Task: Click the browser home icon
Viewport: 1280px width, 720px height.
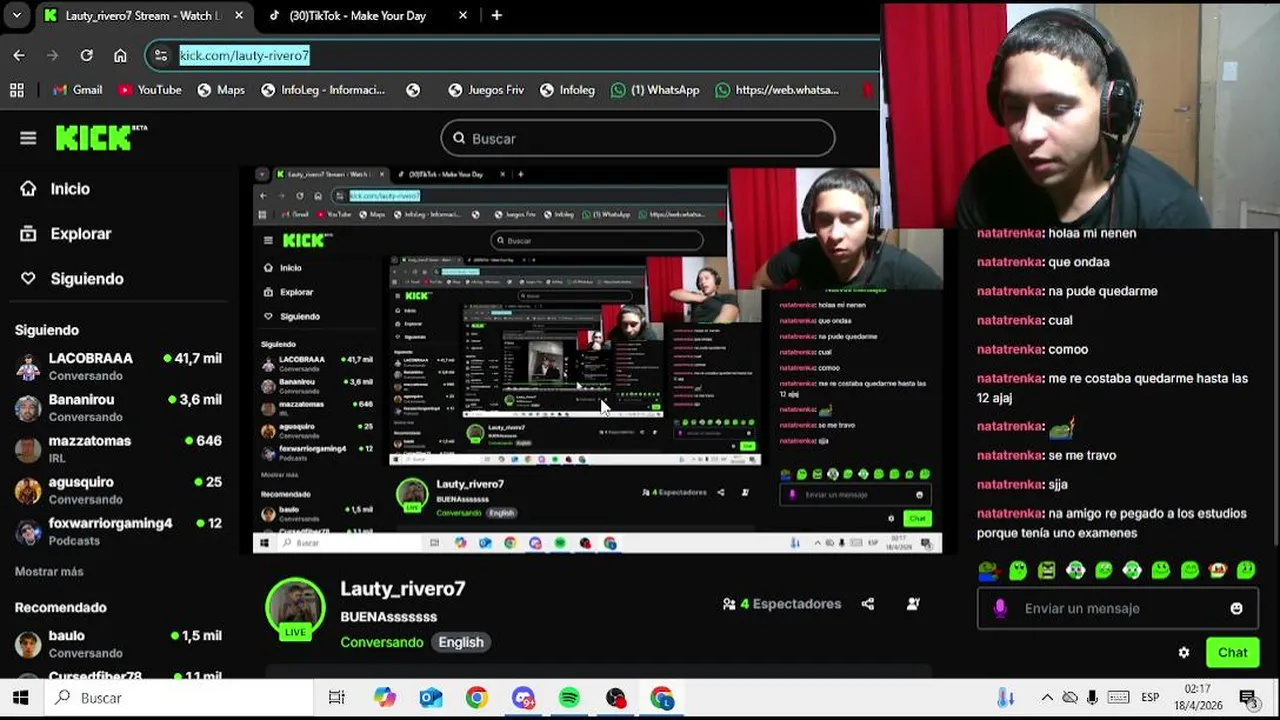Action: coord(120,56)
